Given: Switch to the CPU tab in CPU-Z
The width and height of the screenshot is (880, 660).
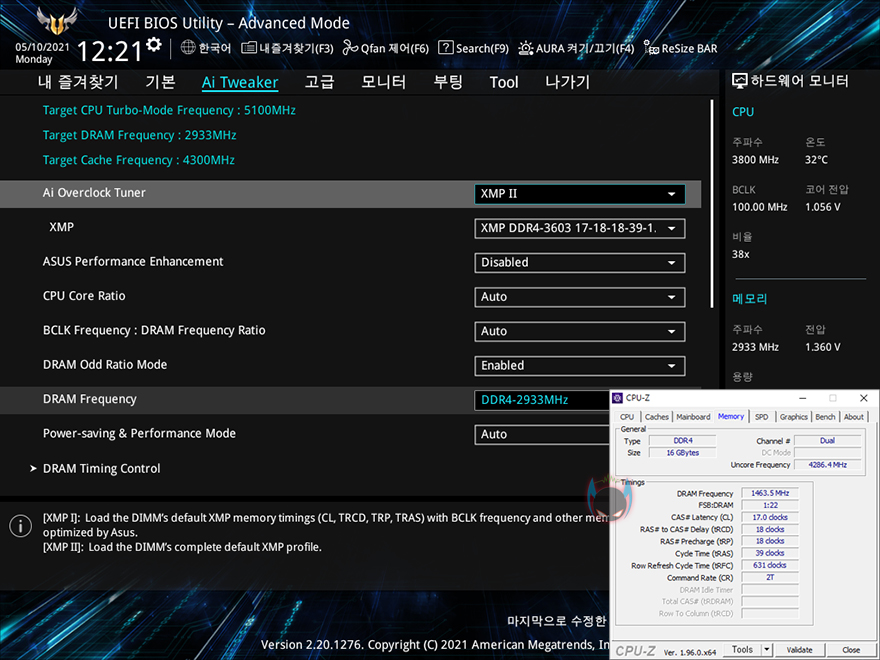Looking at the screenshot, I should 627,417.
